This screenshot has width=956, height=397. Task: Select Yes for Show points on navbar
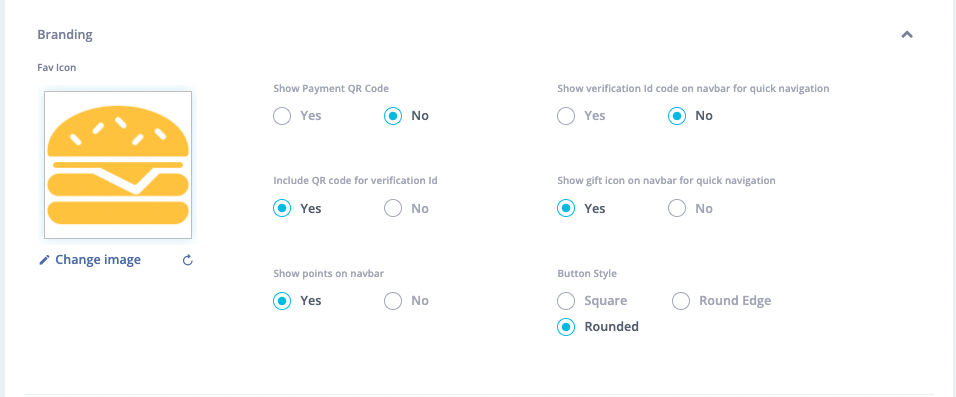[282, 301]
